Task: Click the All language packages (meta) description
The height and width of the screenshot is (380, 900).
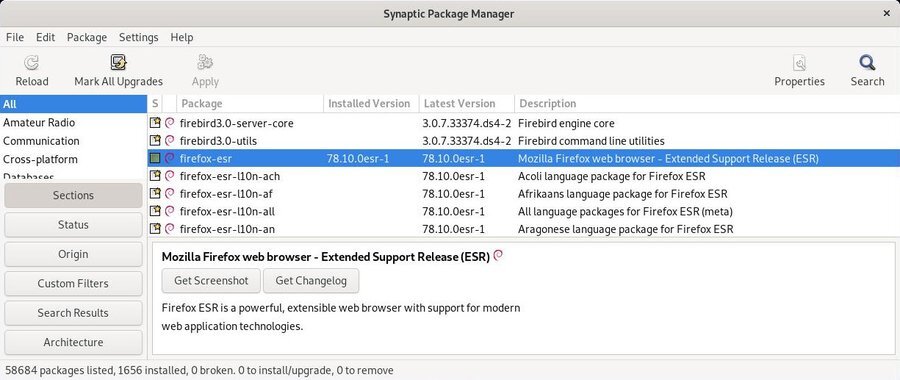Action: [625, 211]
